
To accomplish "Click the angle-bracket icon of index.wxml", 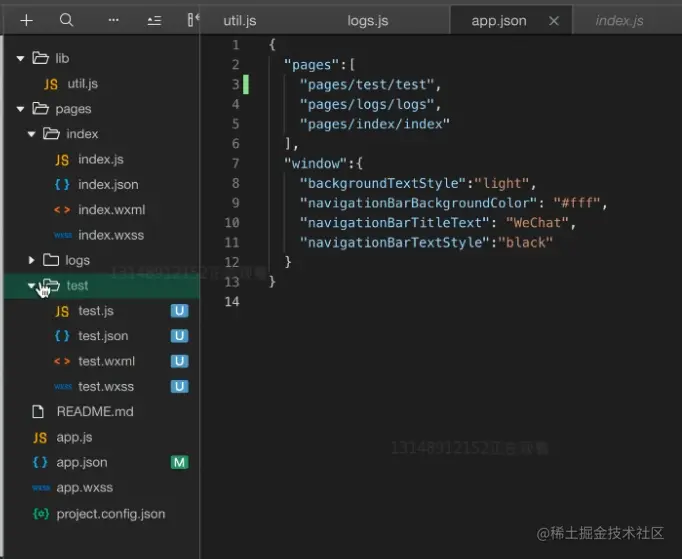I will click(x=62, y=210).
